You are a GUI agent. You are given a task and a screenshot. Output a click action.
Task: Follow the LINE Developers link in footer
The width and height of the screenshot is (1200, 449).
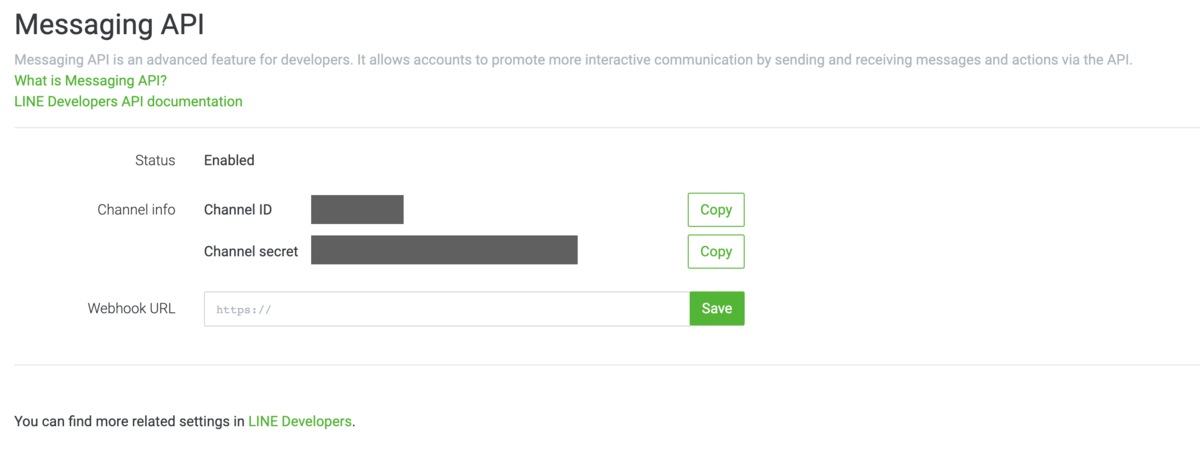pos(300,421)
